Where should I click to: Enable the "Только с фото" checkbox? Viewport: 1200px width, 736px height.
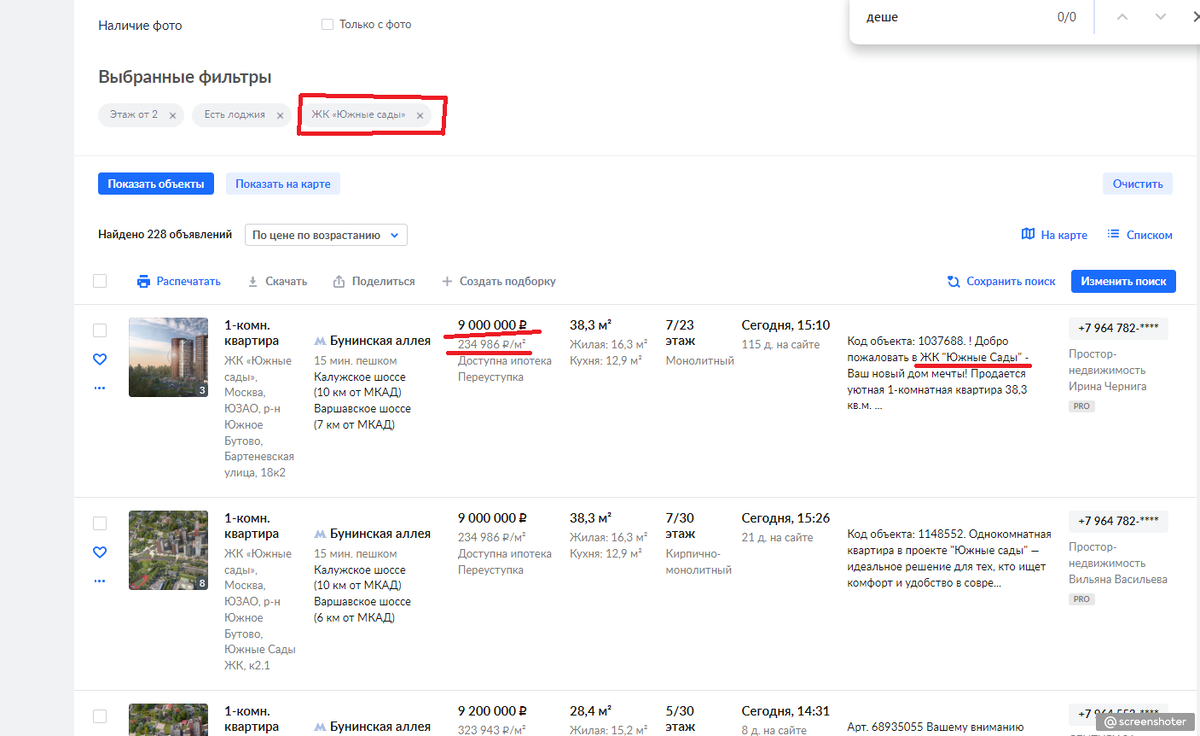click(x=327, y=25)
